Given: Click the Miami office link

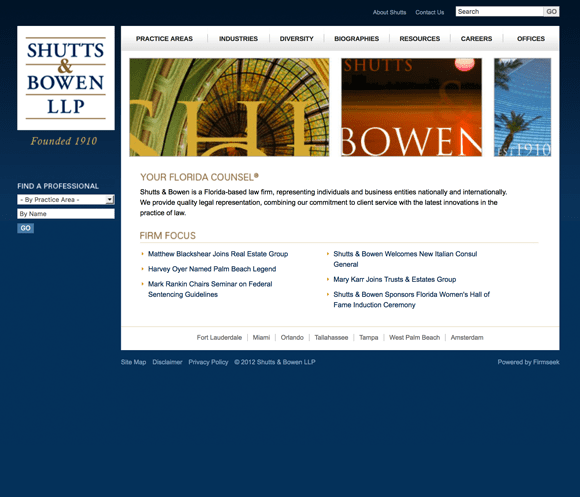Looking at the screenshot, I should (261, 337).
